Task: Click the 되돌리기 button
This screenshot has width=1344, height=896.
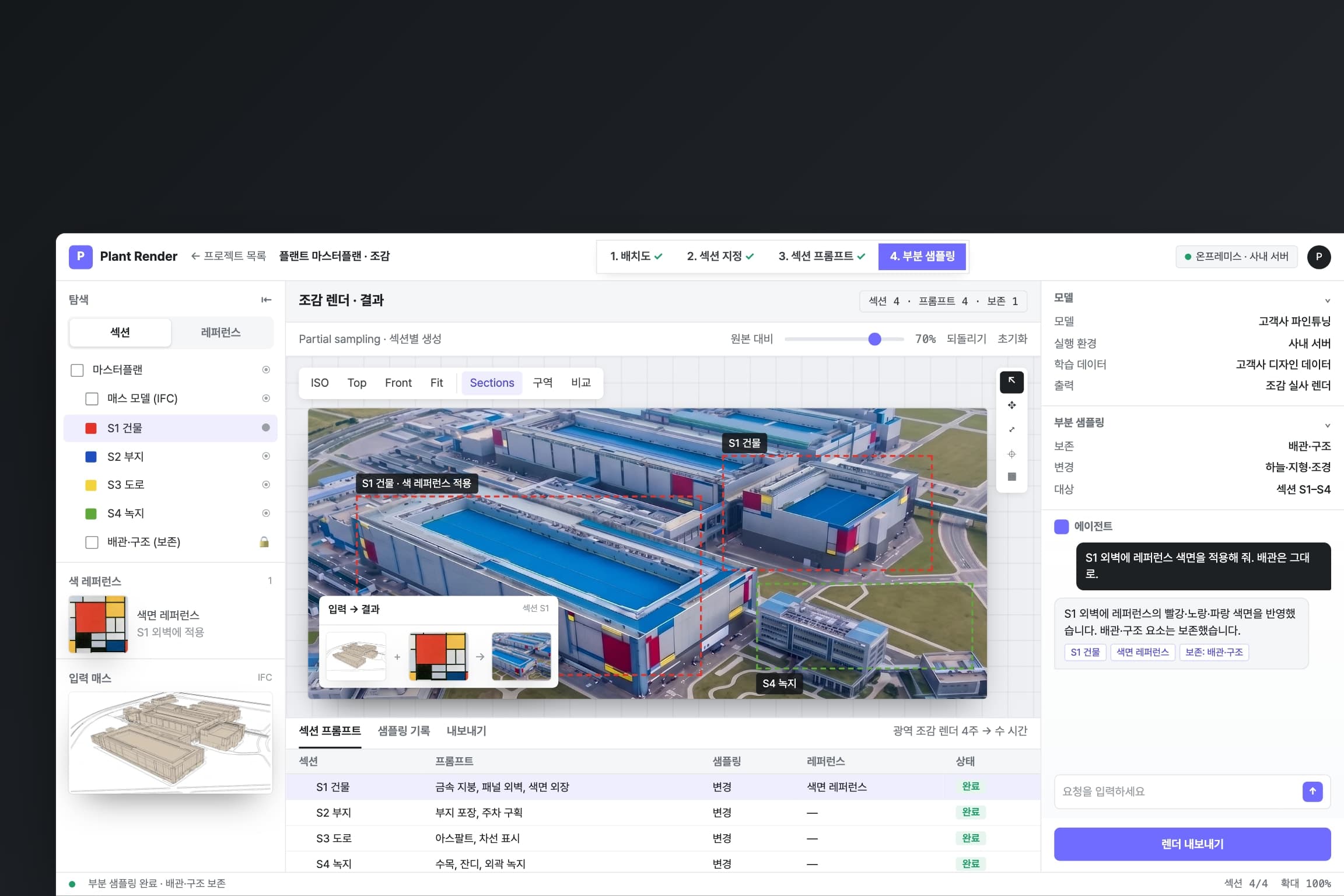Action: (966, 339)
